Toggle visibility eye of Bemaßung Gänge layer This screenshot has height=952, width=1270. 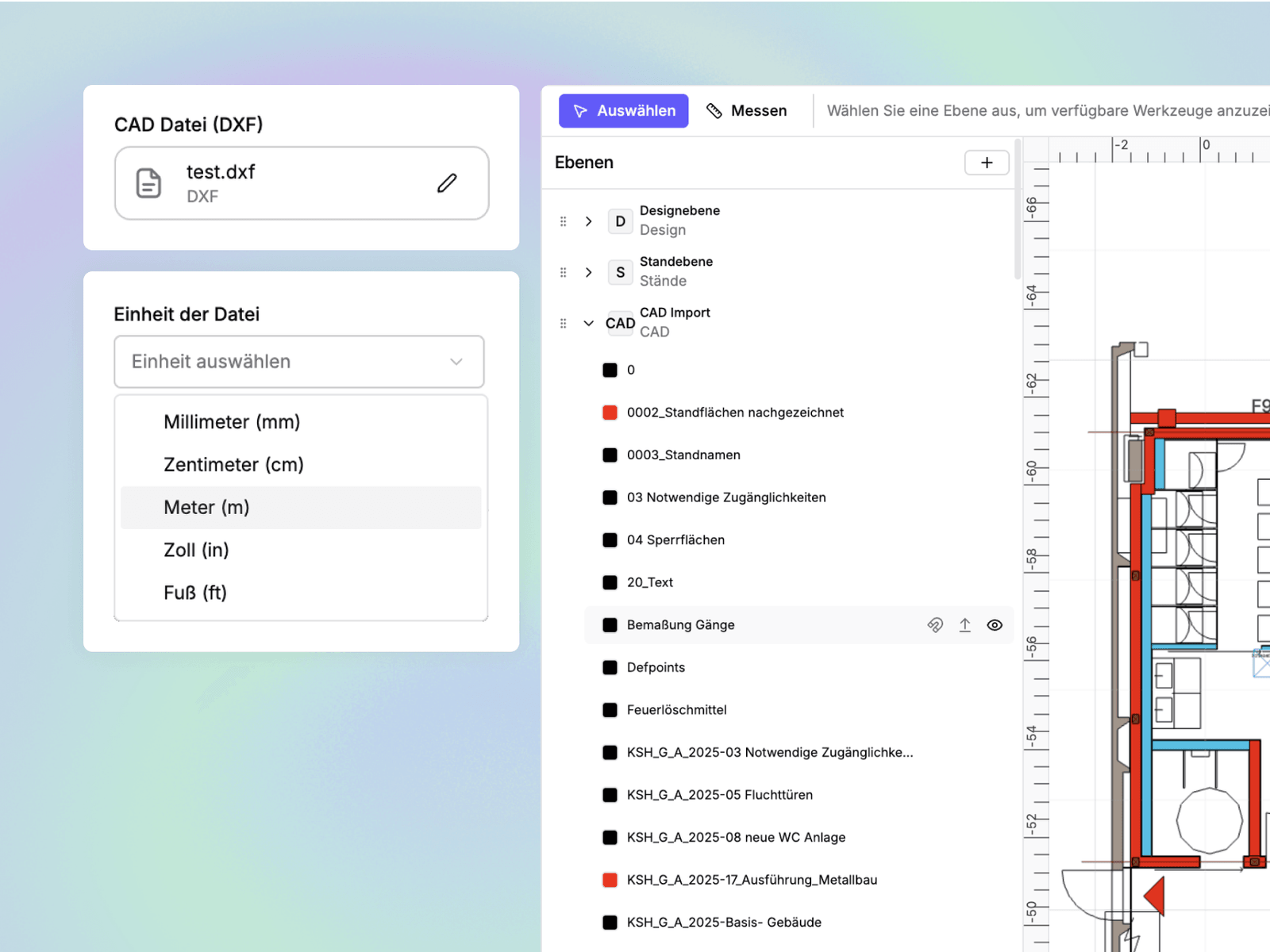(995, 625)
